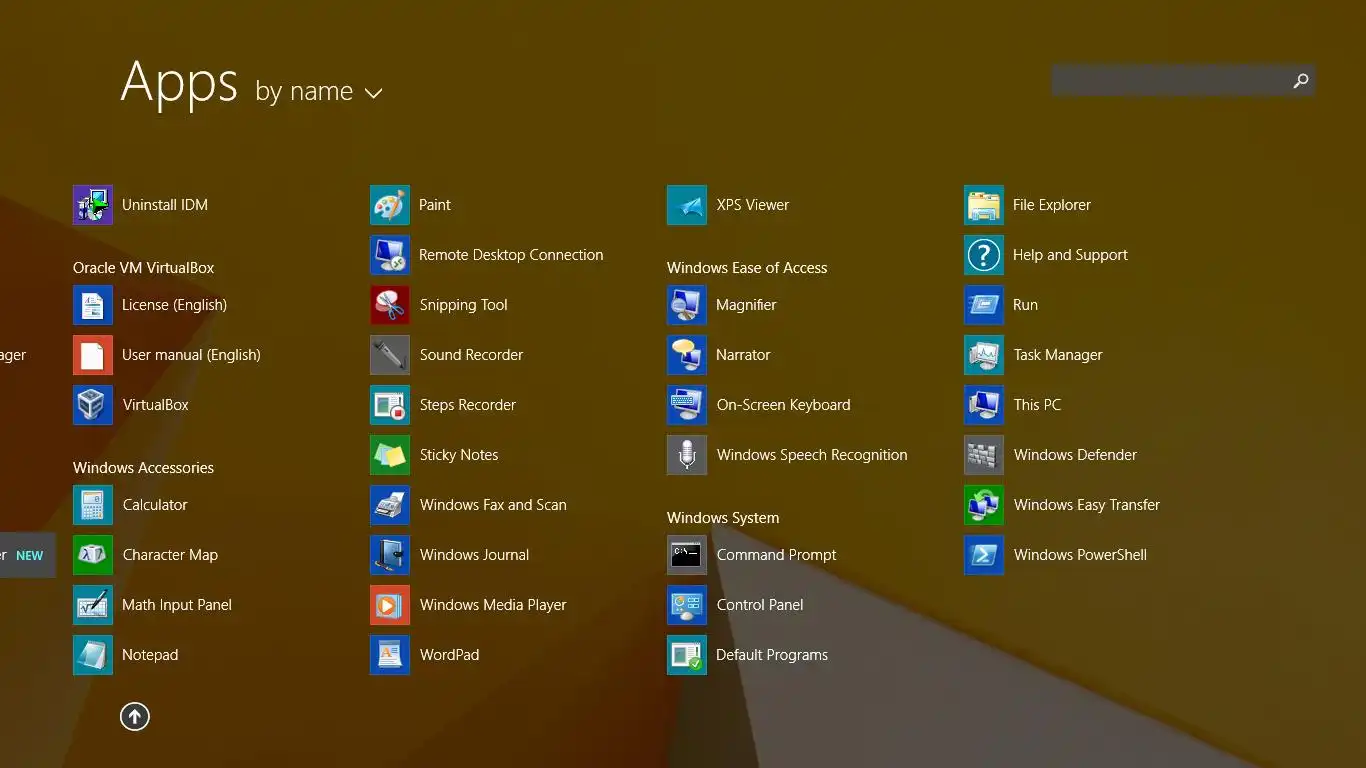Launch the Calculator icon
This screenshot has height=768, width=1366.
point(93,505)
